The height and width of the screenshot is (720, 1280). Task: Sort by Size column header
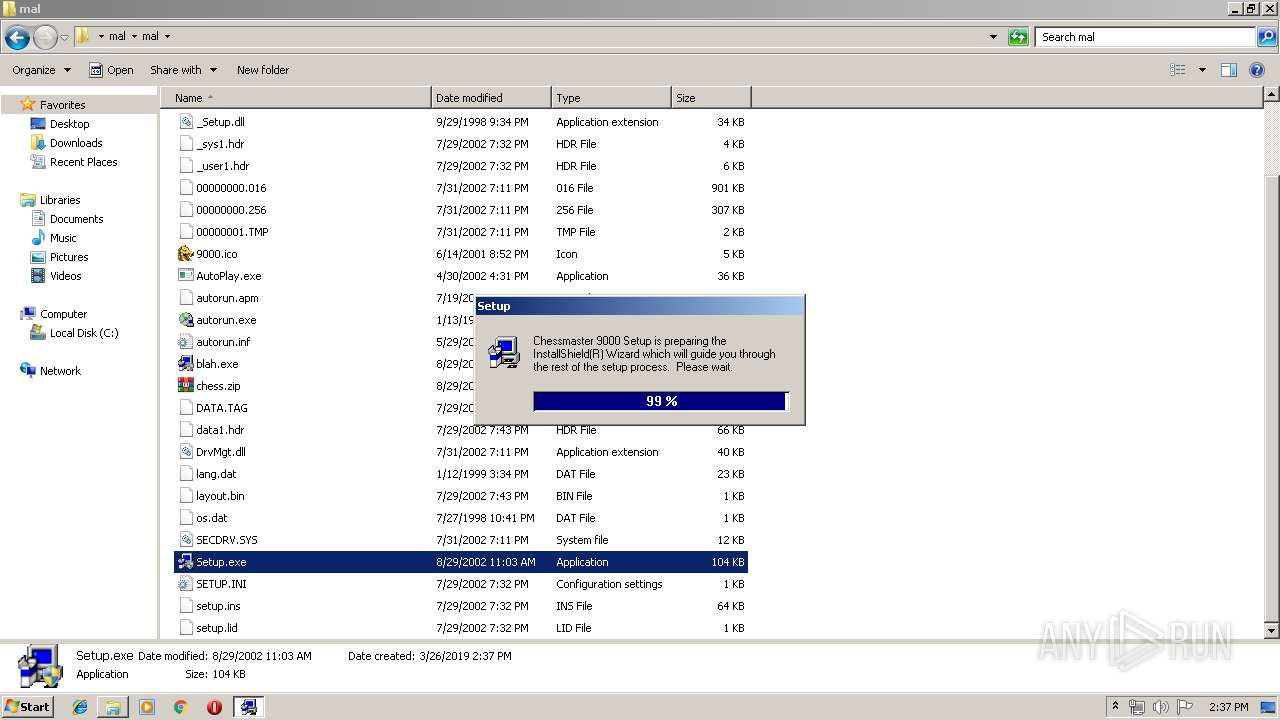(x=711, y=98)
